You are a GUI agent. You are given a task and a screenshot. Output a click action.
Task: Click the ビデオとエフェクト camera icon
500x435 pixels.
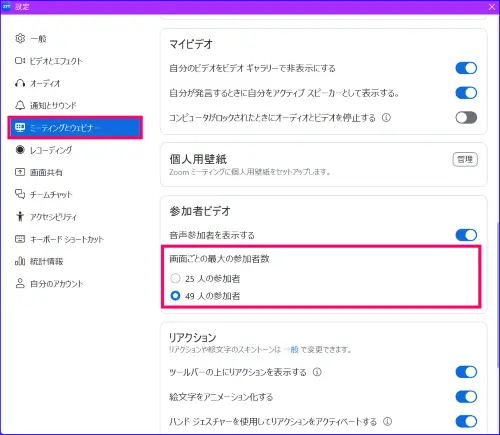pos(20,61)
